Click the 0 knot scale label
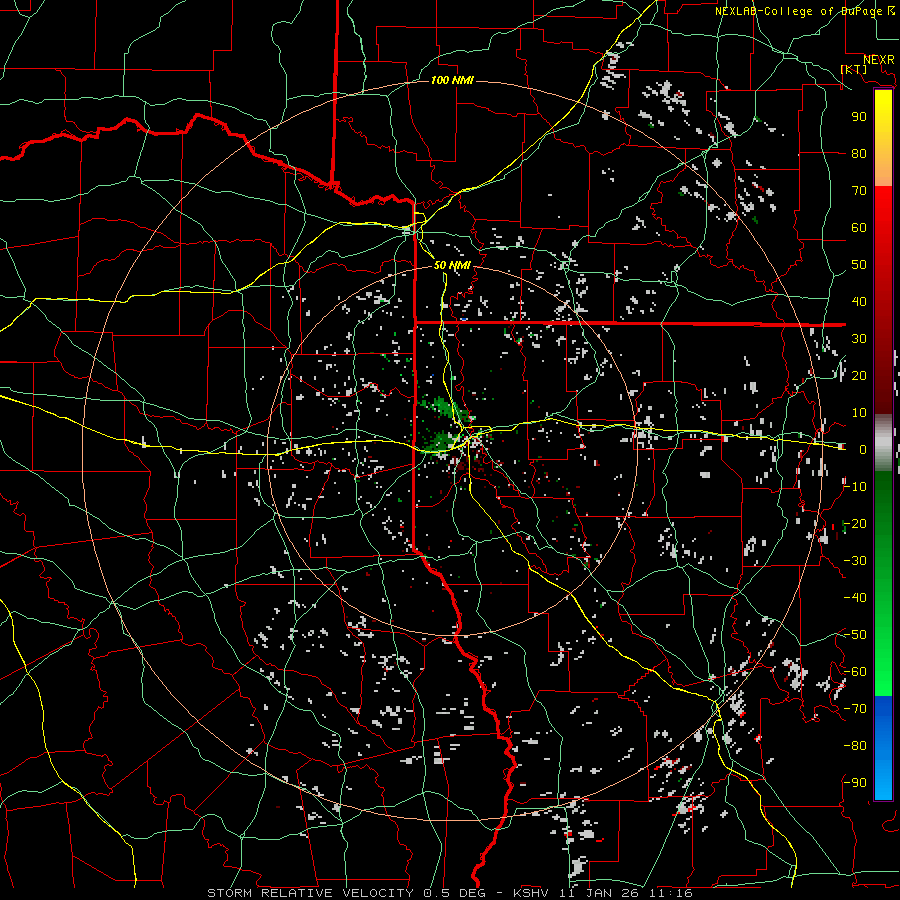900x900 pixels. 862,449
